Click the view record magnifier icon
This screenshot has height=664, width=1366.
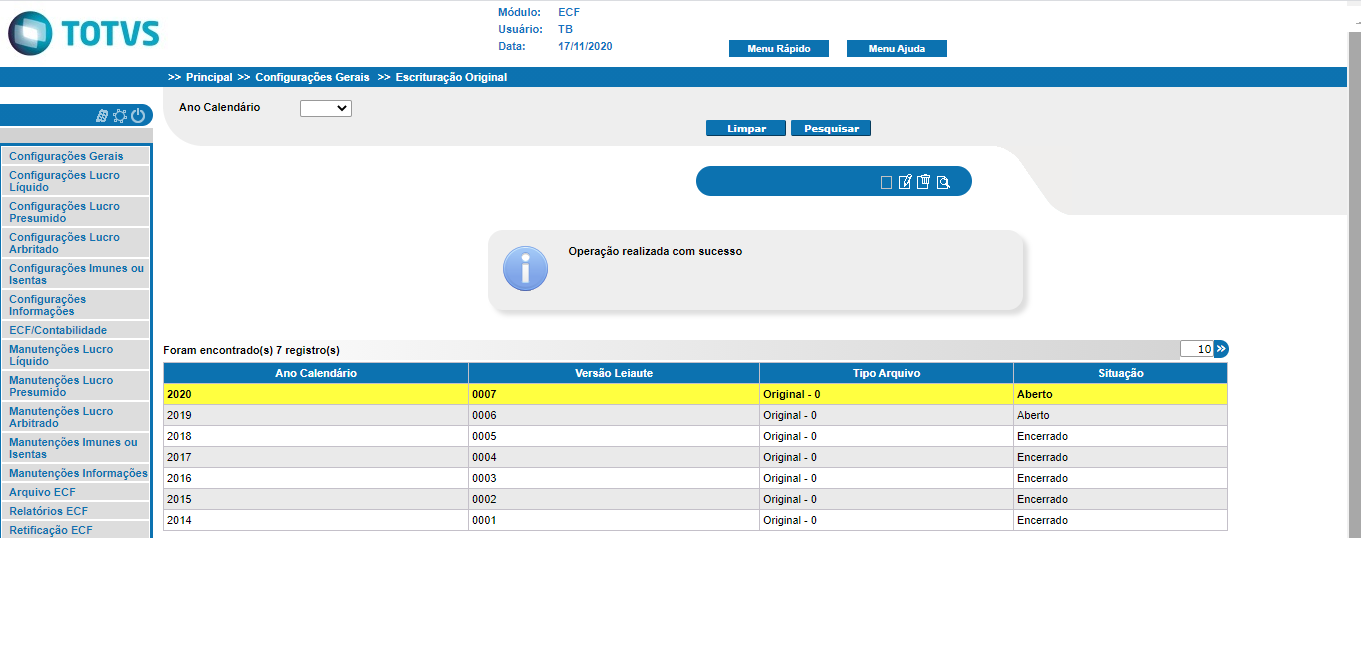coord(942,182)
